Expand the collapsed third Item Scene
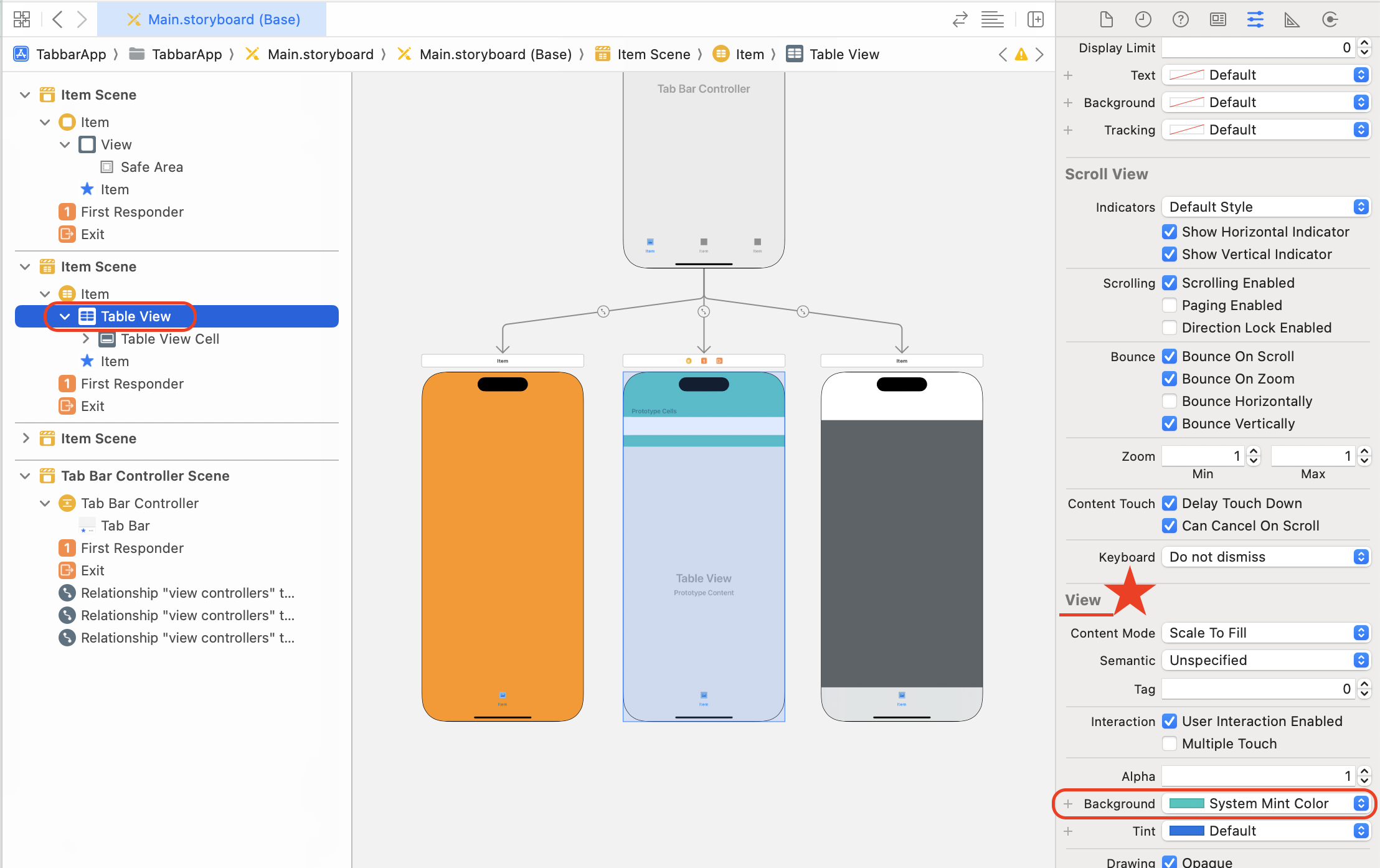1380x868 pixels. pos(26,438)
